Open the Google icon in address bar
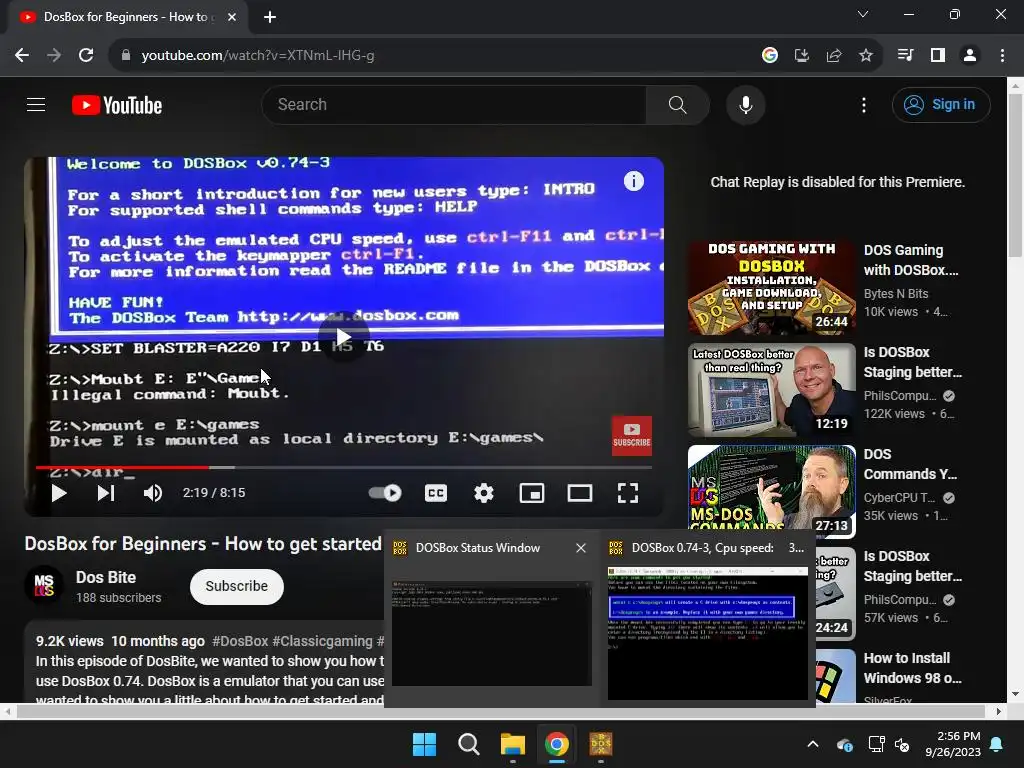1024x768 pixels. [770, 56]
